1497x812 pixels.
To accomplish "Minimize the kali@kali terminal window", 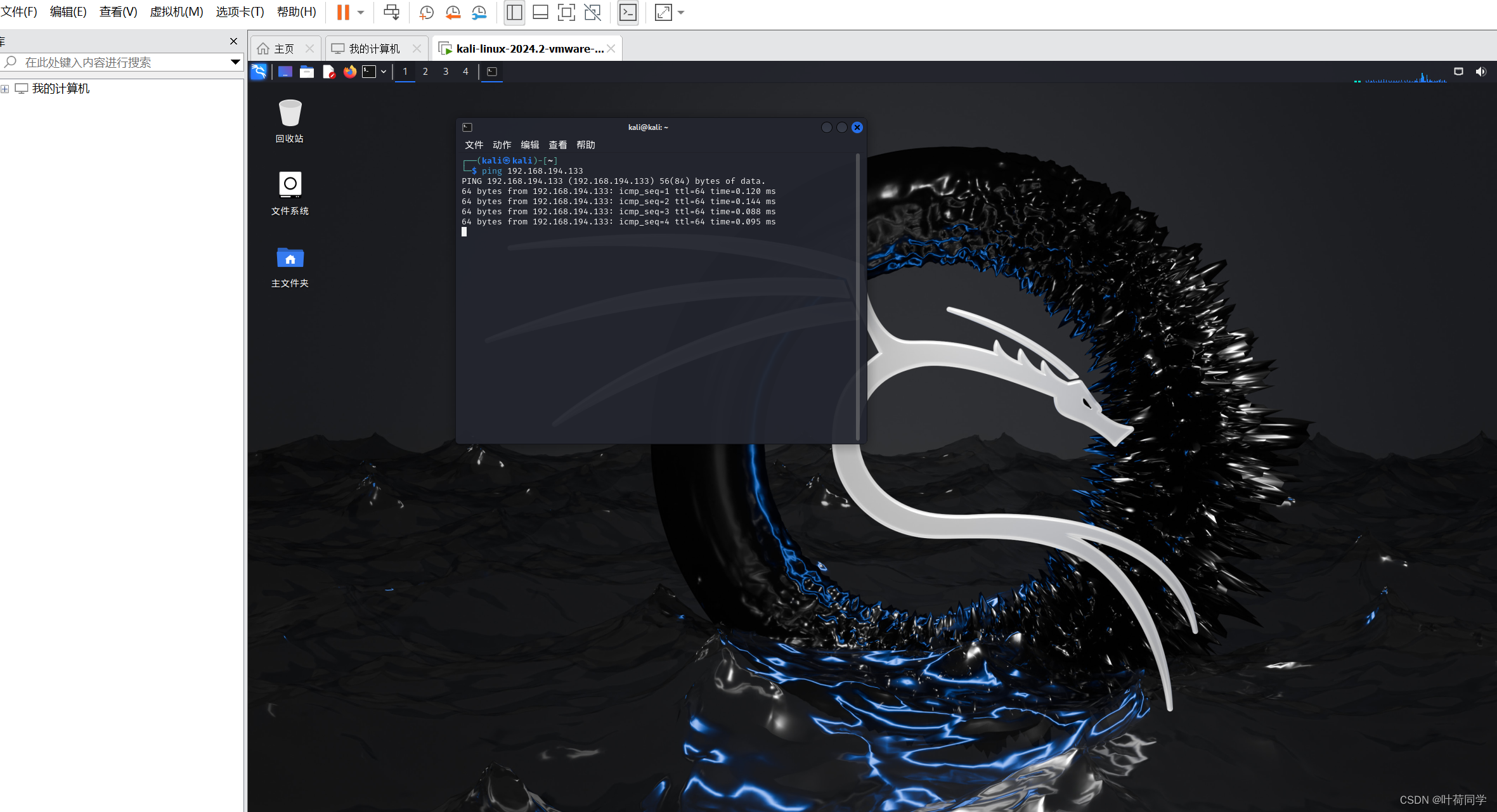I will 826,127.
